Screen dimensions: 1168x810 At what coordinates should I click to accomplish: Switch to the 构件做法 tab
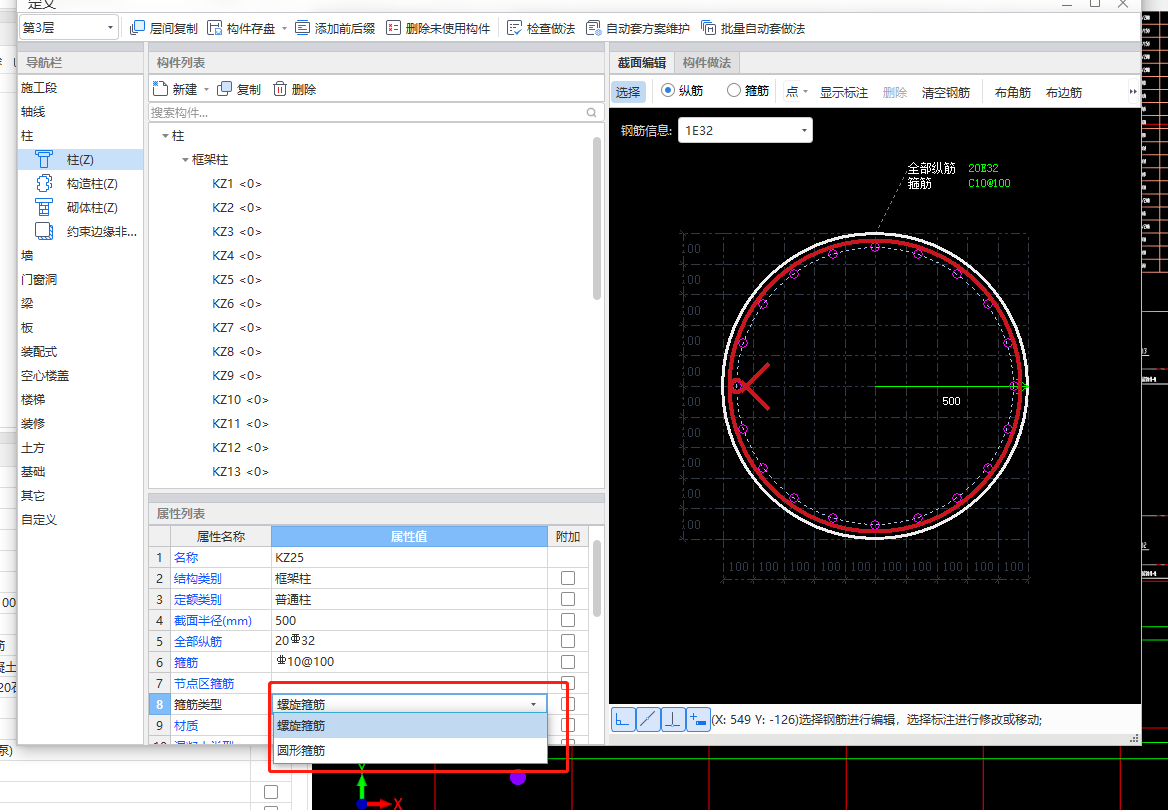[707, 63]
